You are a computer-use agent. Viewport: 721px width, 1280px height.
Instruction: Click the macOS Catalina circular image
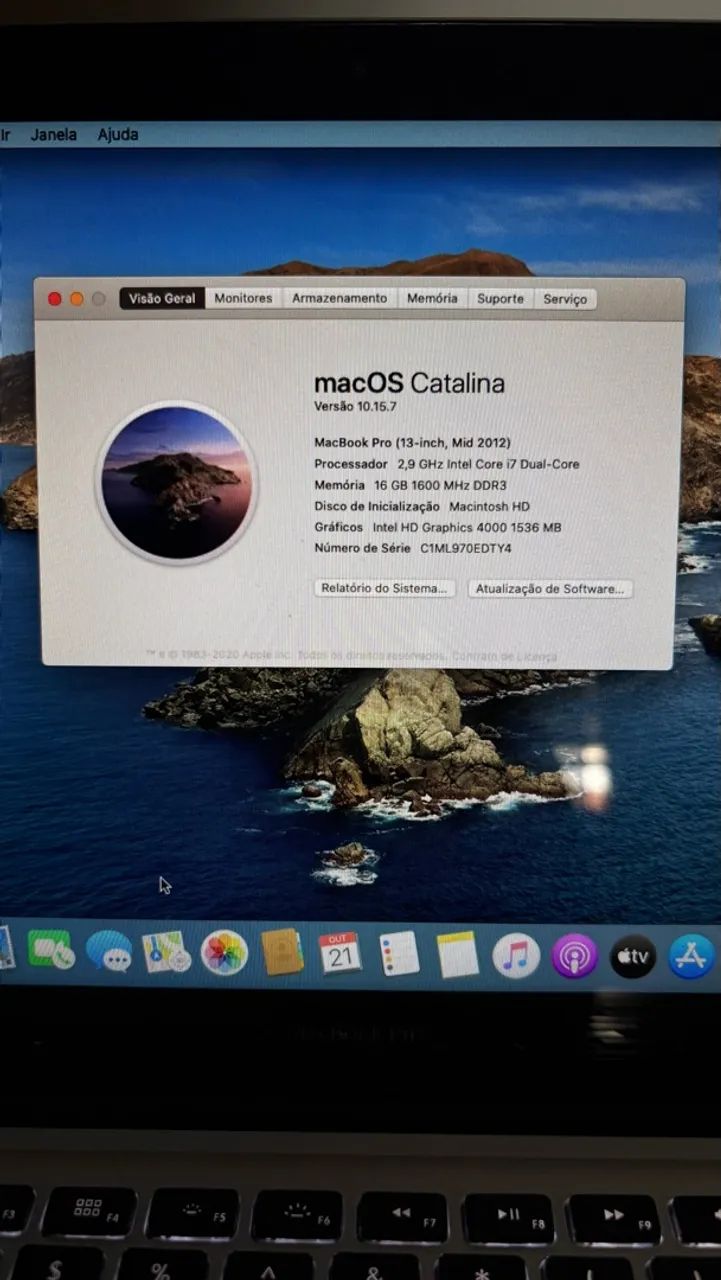pyautogui.click(x=176, y=482)
